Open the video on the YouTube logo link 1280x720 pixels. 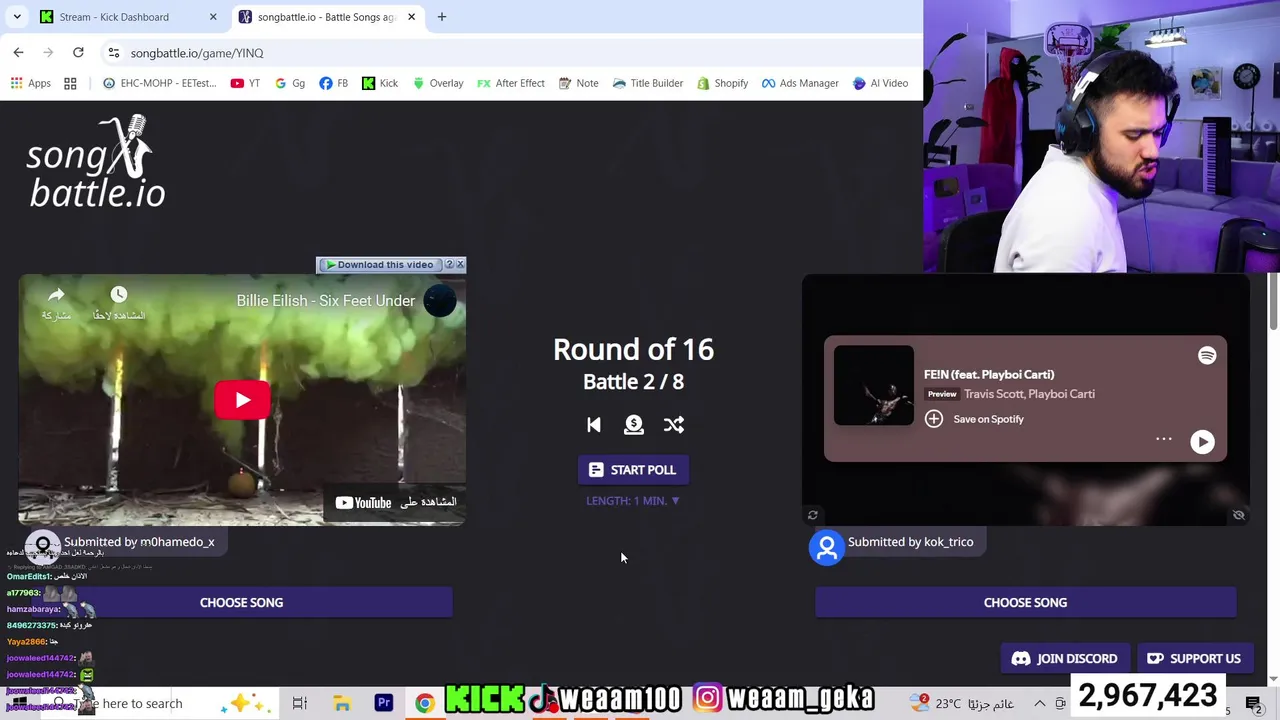tap(396, 502)
